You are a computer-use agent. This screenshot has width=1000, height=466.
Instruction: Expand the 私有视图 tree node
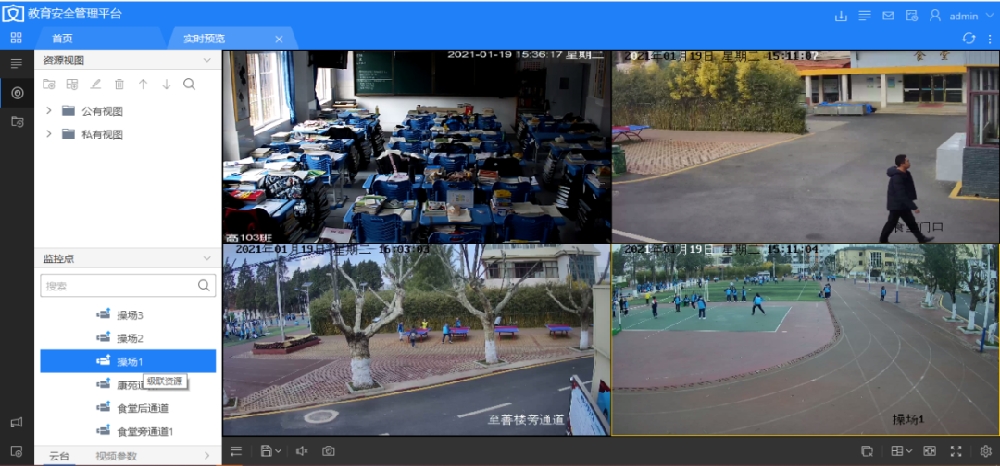point(49,134)
